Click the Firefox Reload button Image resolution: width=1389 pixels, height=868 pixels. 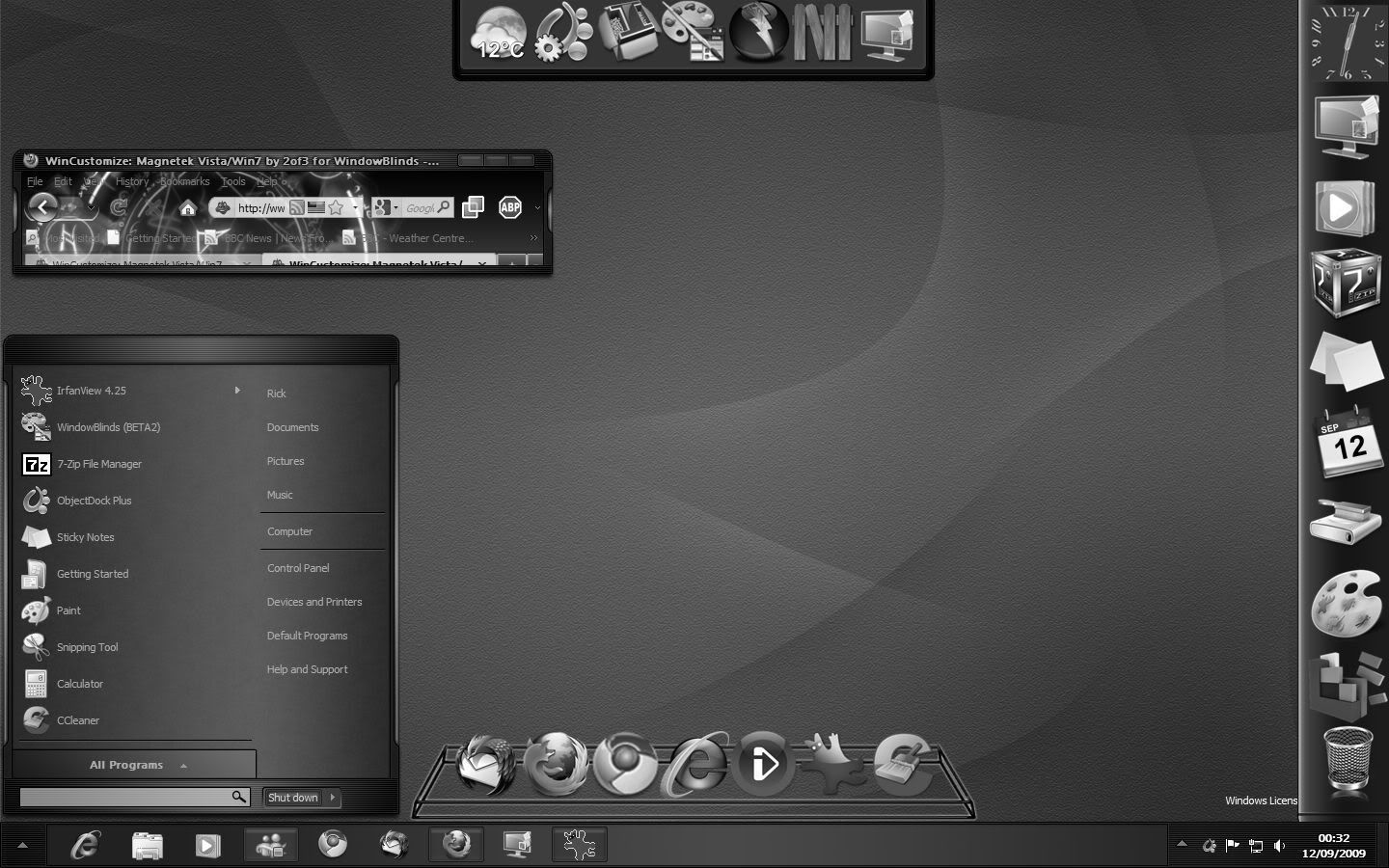click(119, 206)
